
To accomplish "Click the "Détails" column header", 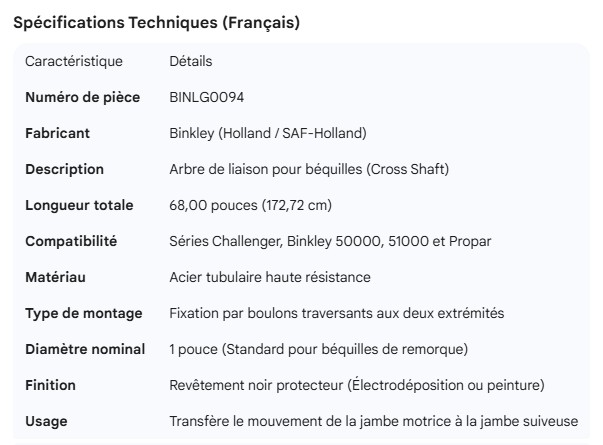I will (191, 62).
